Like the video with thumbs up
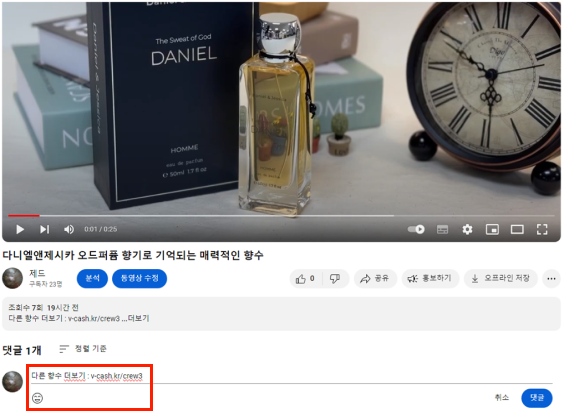Image resolution: width=564 pixels, height=417 pixels. click(x=305, y=278)
